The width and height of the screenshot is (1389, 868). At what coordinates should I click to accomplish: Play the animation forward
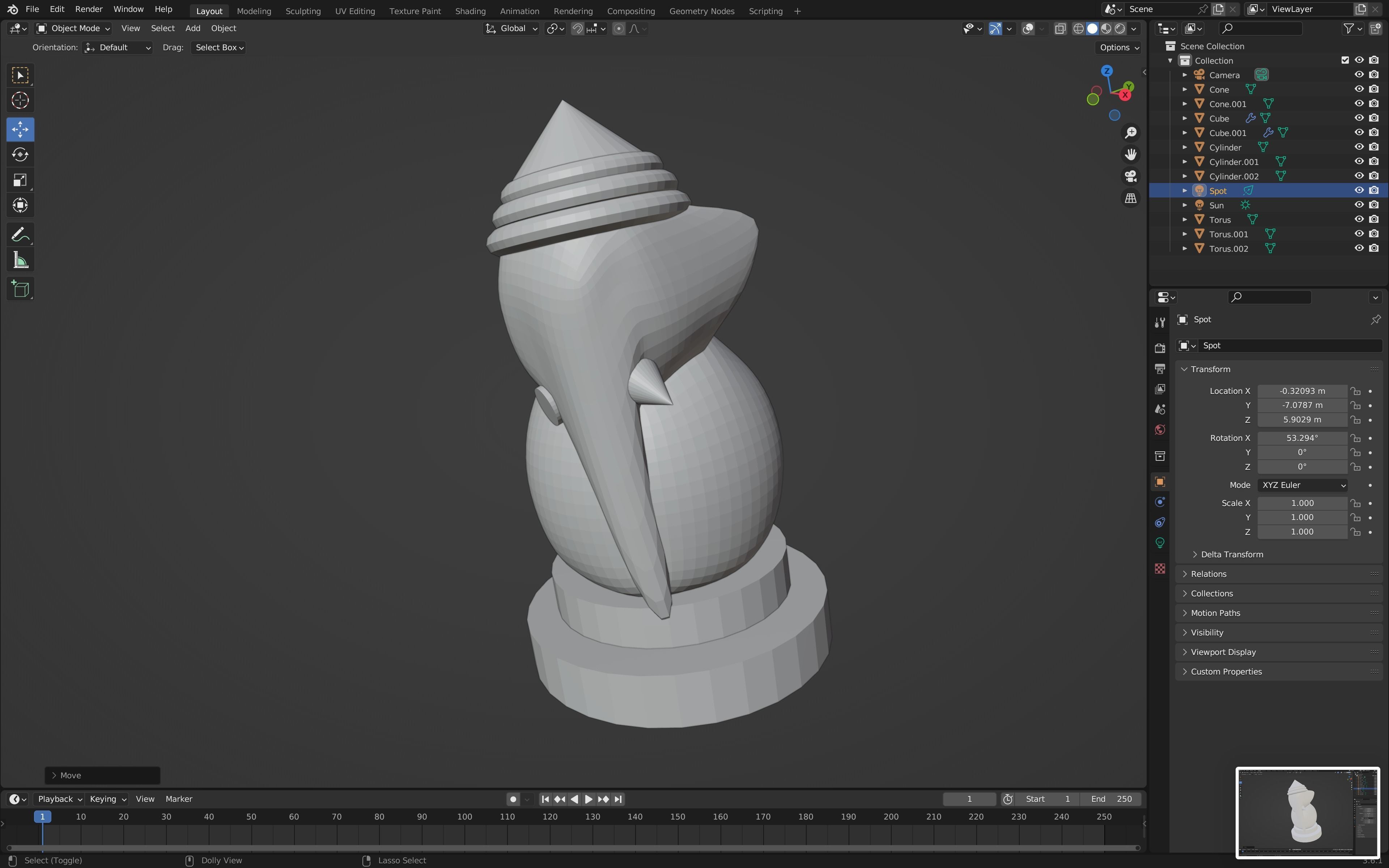coord(589,799)
